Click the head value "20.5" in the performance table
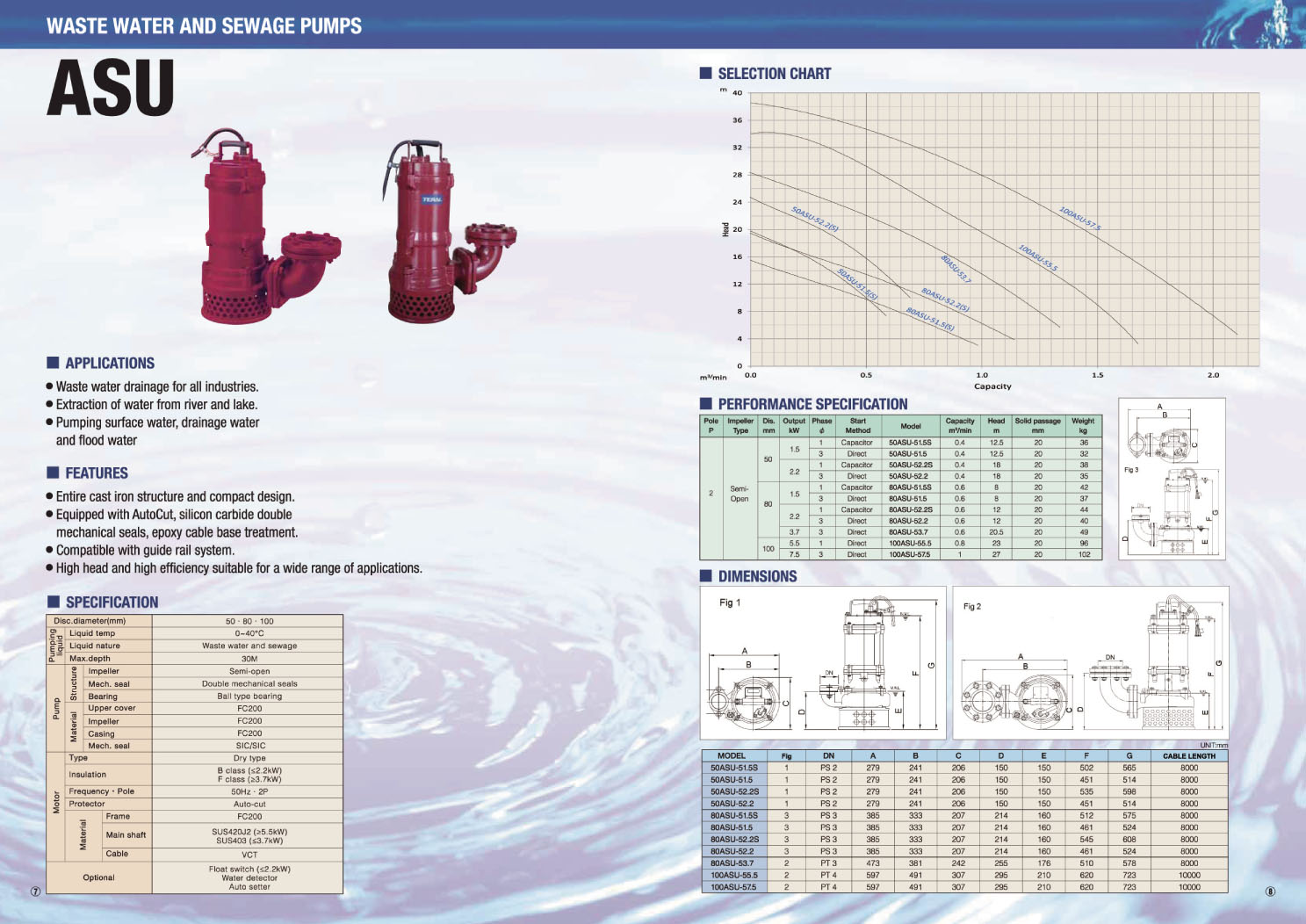The width and height of the screenshot is (1306, 924). [996, 531]
